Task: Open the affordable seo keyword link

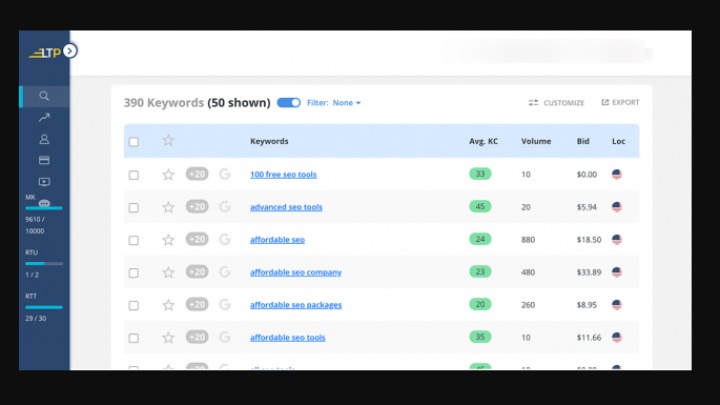Action: click(277, 240)
